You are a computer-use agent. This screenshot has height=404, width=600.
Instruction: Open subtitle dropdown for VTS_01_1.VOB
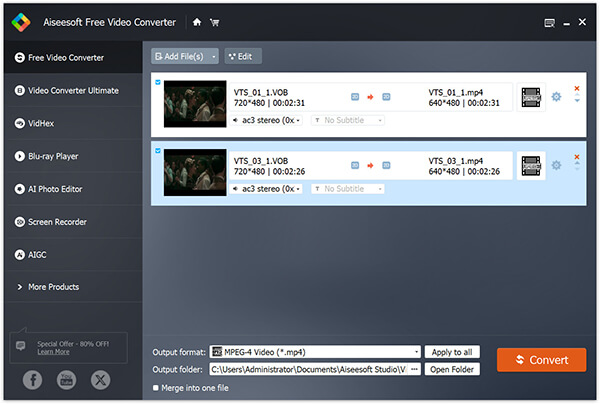click(x=348, y=120)
